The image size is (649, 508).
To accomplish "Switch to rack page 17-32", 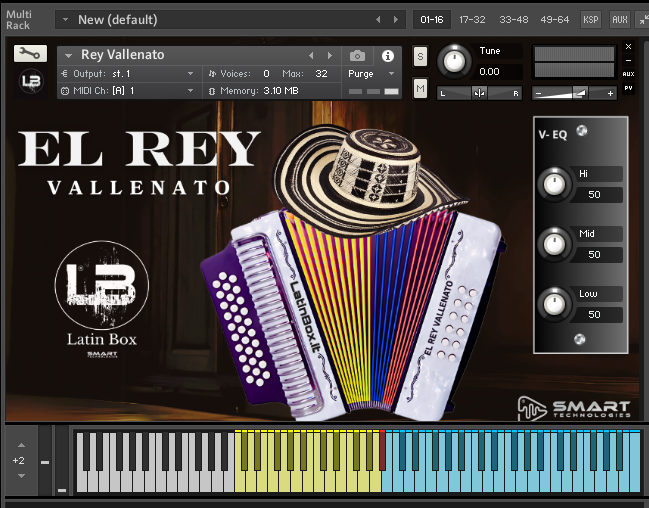I will [x=472, y=19].
